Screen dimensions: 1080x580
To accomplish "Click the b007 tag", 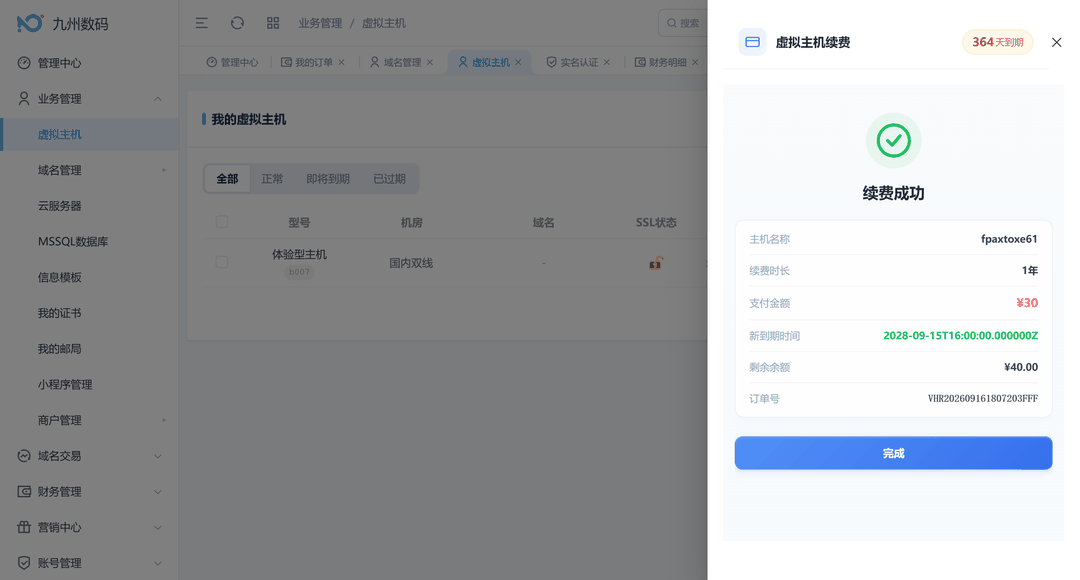I will click(x=299, y=271).
